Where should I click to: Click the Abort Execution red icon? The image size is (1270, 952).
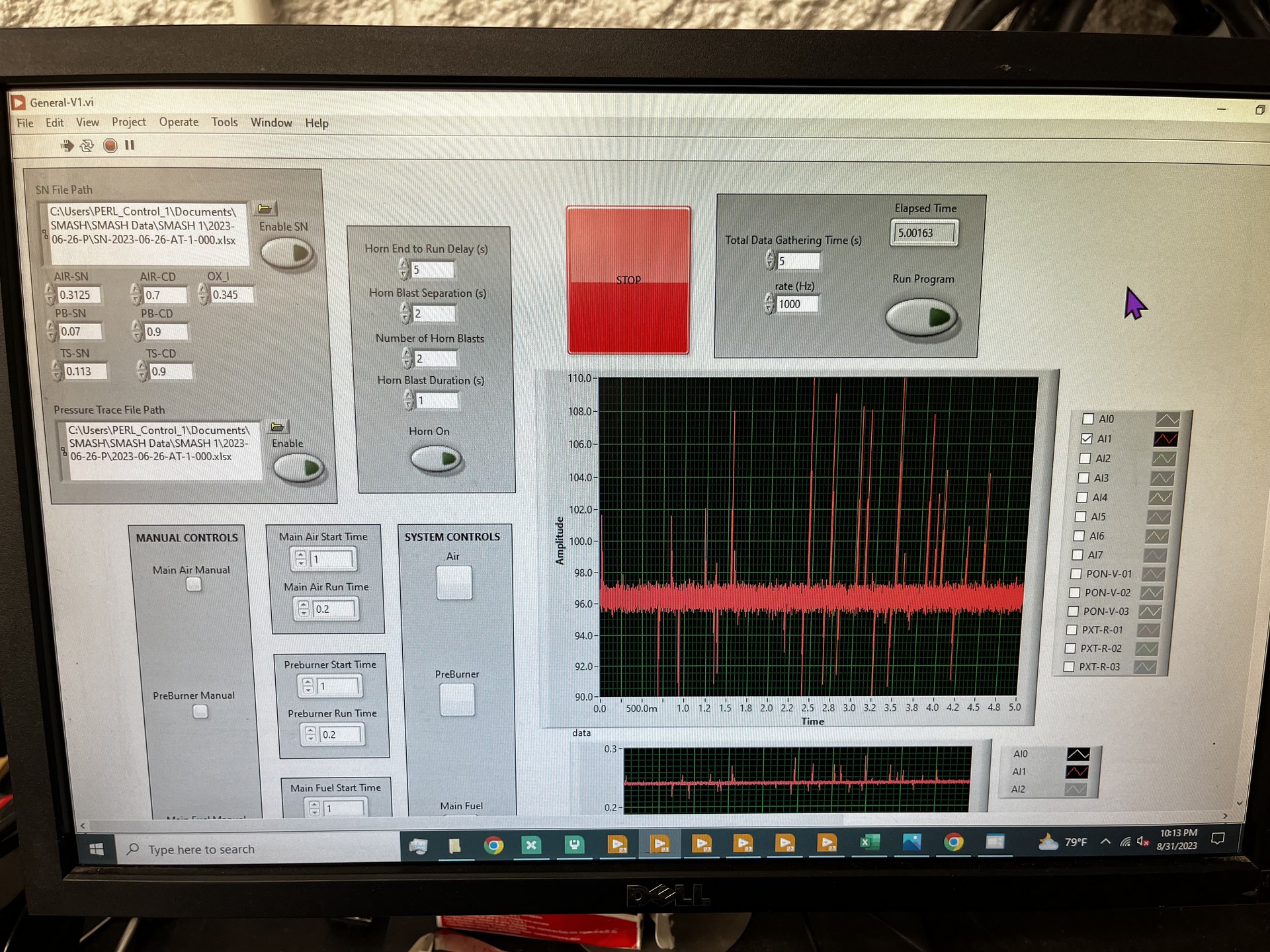click(110, 145)
